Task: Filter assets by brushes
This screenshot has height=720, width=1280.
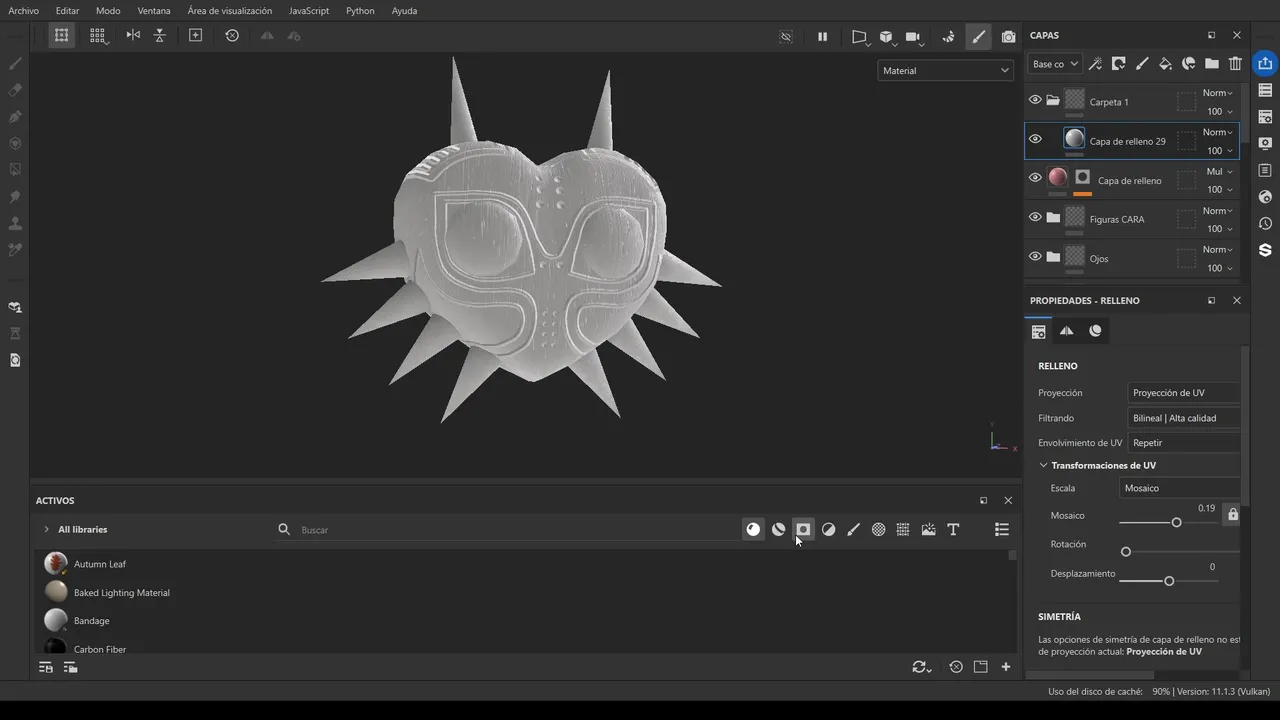Action: tap(853, 530)
